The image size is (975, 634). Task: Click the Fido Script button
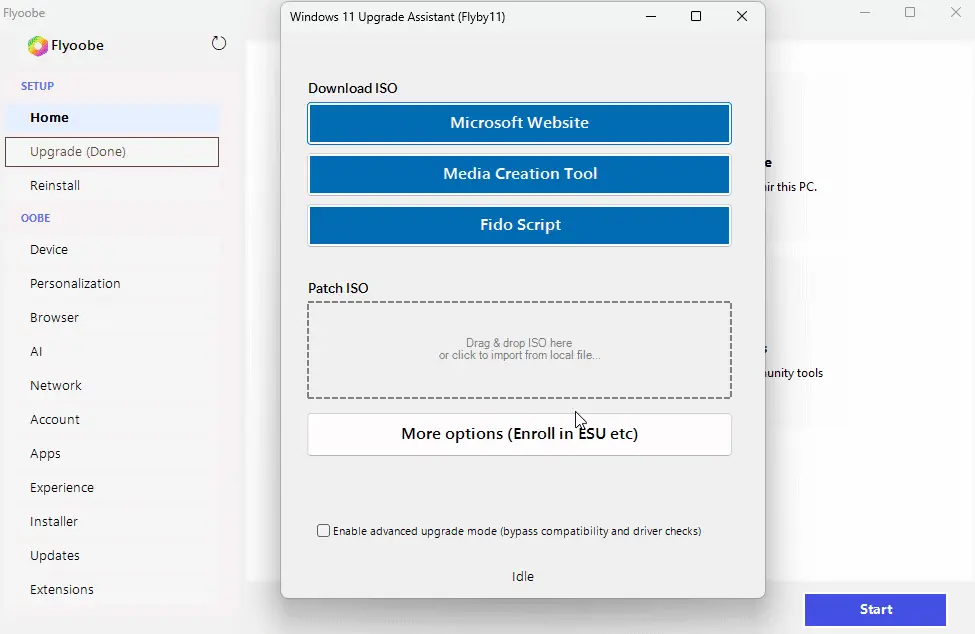tap(519, 225)
